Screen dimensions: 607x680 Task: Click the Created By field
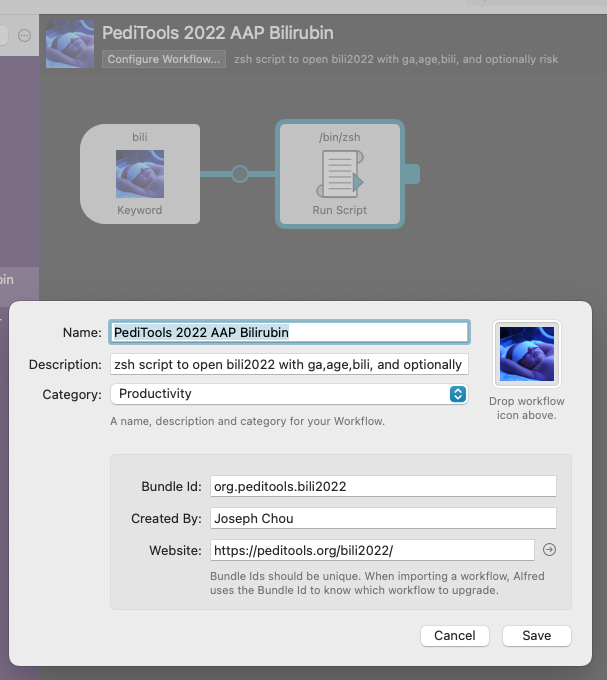coord(382,518)
